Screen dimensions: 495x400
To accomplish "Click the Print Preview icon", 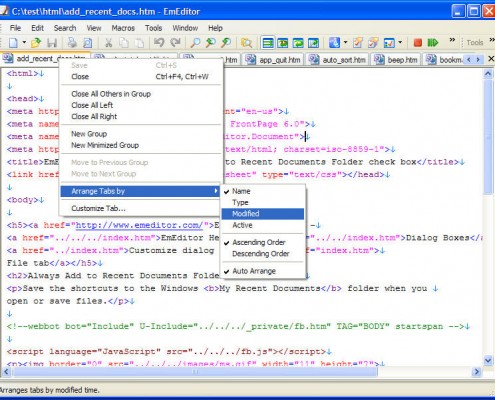I will click(88, 43).
